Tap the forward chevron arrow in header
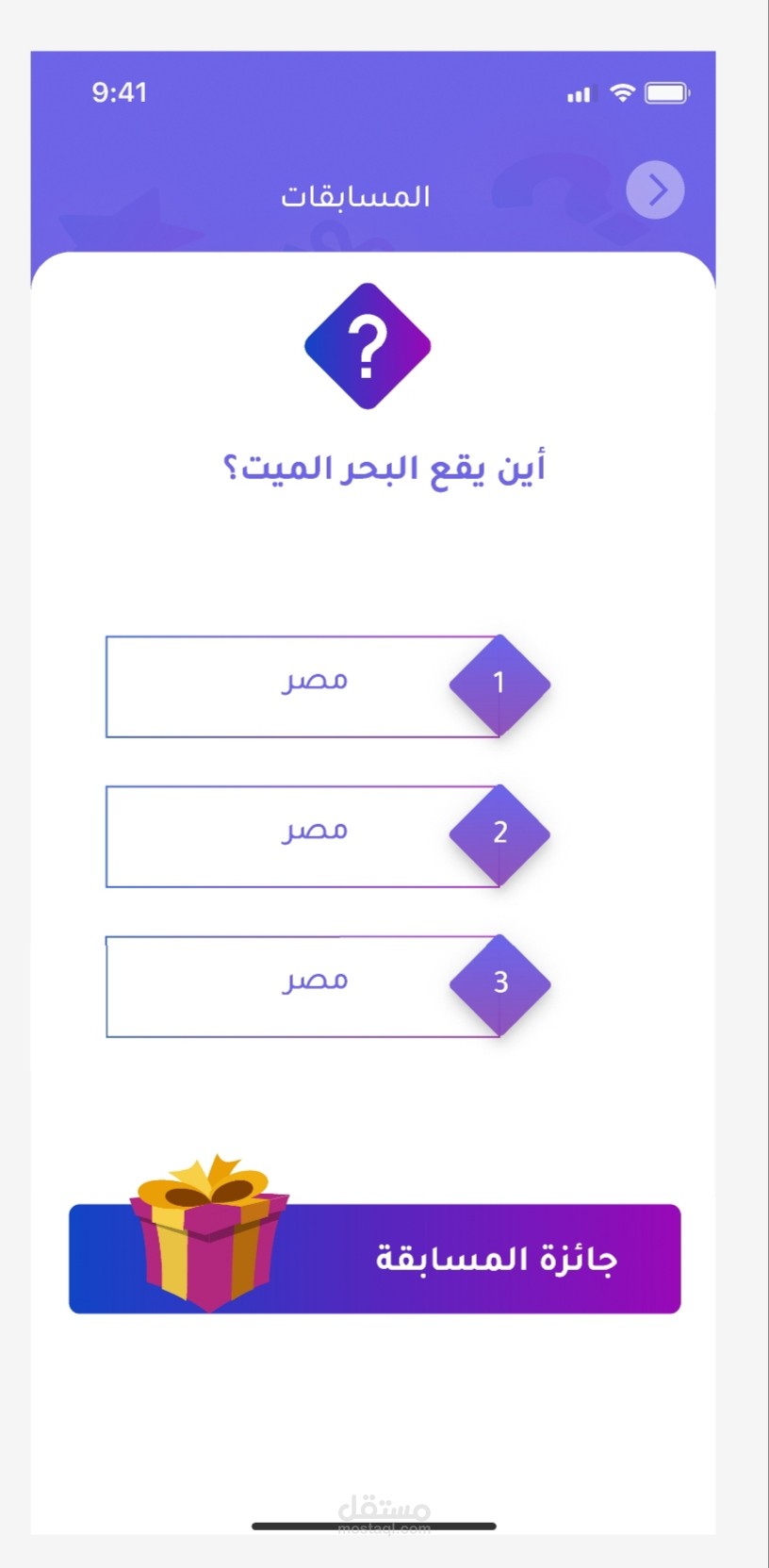 point(655,190)
